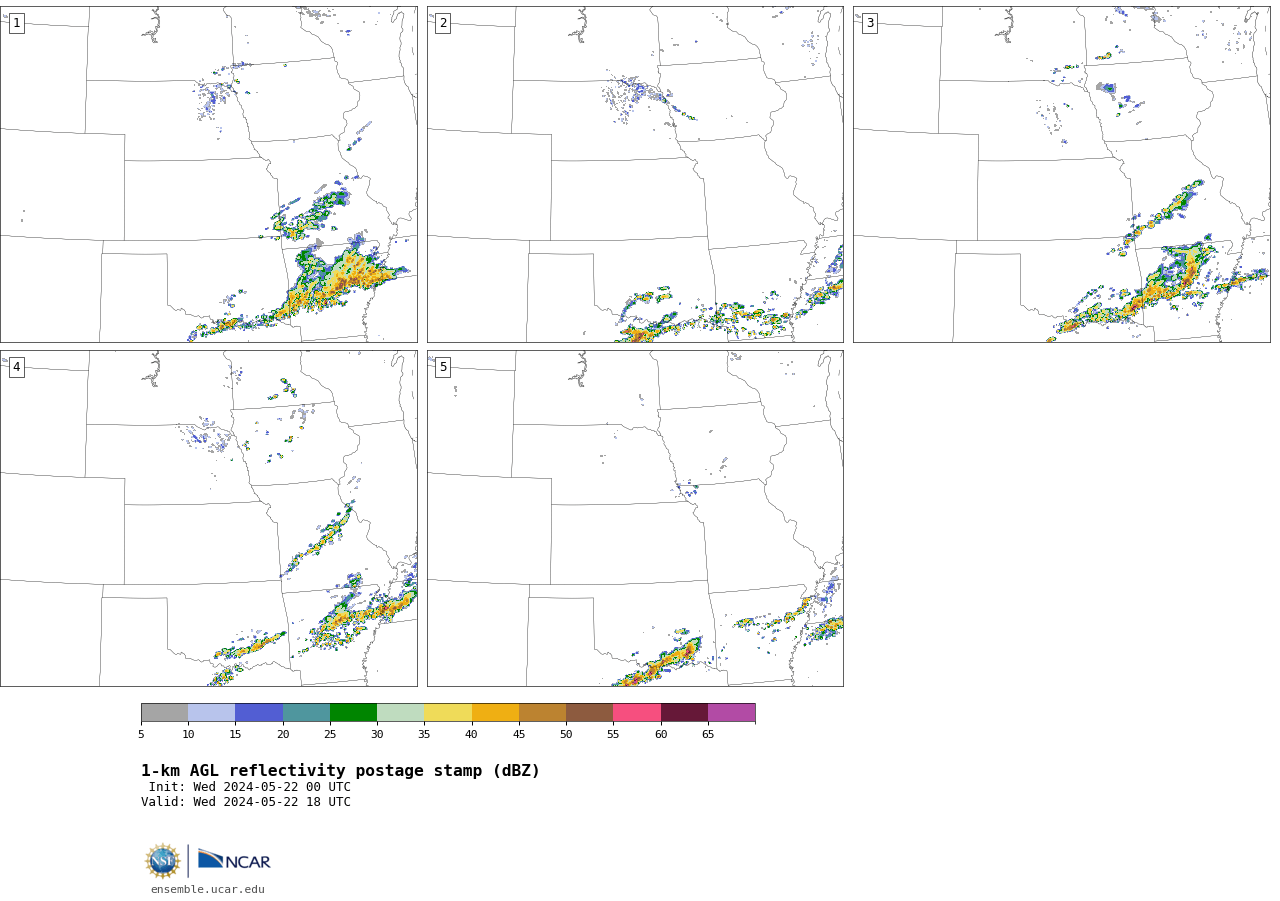The width and height of the screenshot is (1280, 901).
Task: Click the NCAR logo
Action: pyautogui.click(x=234, y=861)
